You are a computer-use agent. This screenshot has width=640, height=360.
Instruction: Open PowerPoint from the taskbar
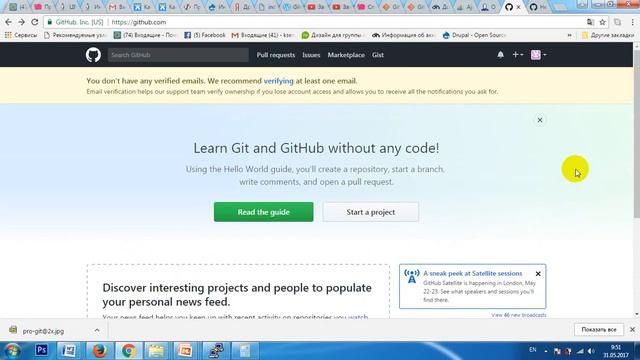coord(185,351)
